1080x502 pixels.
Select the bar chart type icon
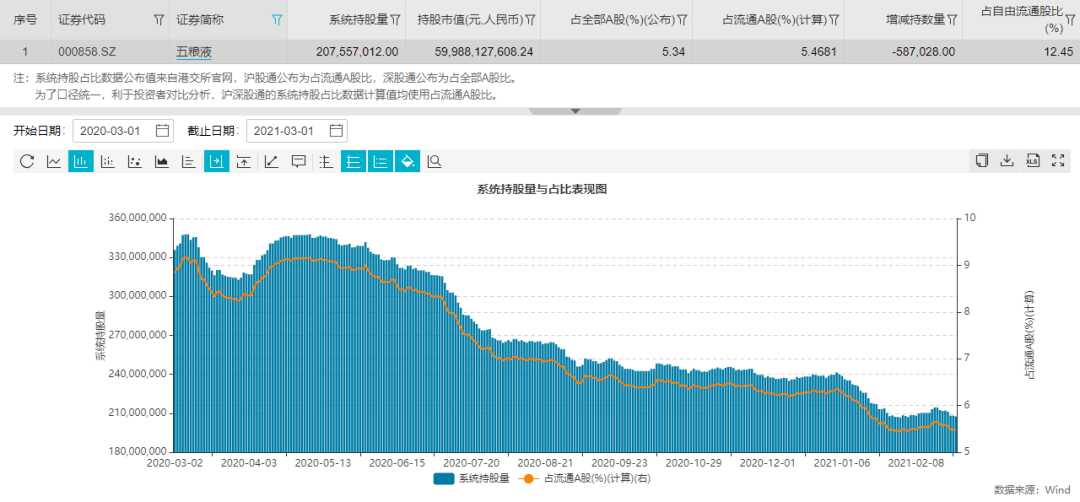coord(81,161)
